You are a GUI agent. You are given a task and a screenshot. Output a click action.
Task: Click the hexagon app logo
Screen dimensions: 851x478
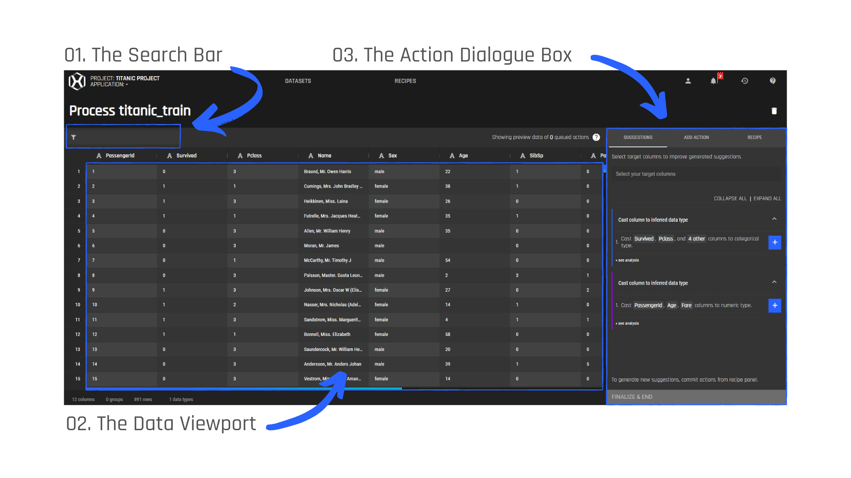click(x=77, y=81)
